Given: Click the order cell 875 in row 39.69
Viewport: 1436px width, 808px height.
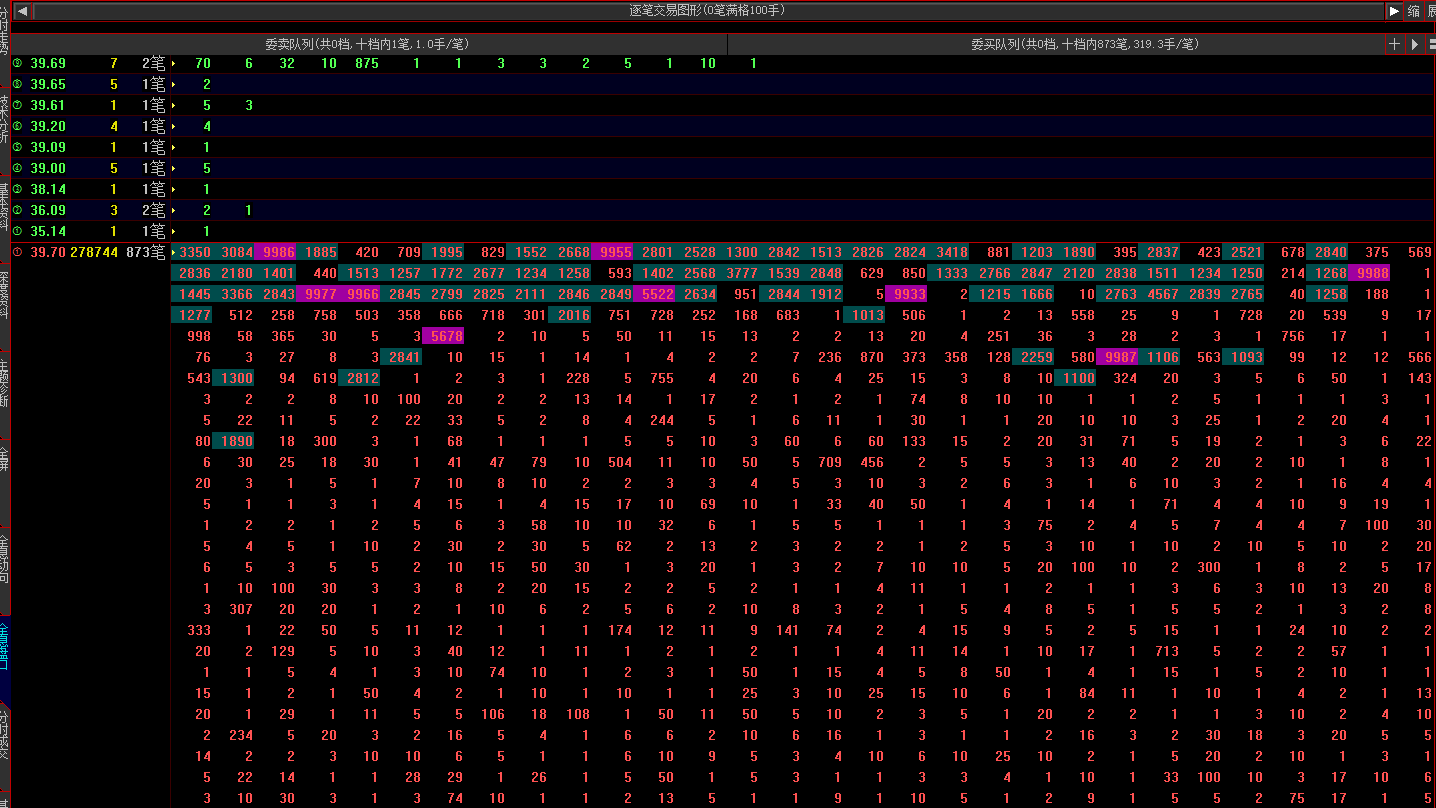Looking at the screenshot, I should (x=366, y=63).
